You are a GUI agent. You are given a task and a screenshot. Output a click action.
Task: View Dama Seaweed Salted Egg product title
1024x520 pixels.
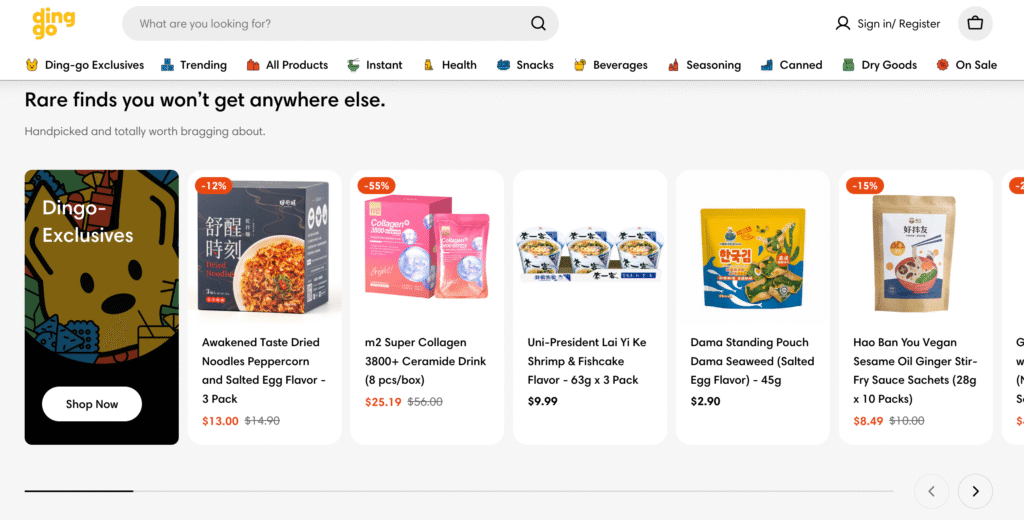(752, 361)
